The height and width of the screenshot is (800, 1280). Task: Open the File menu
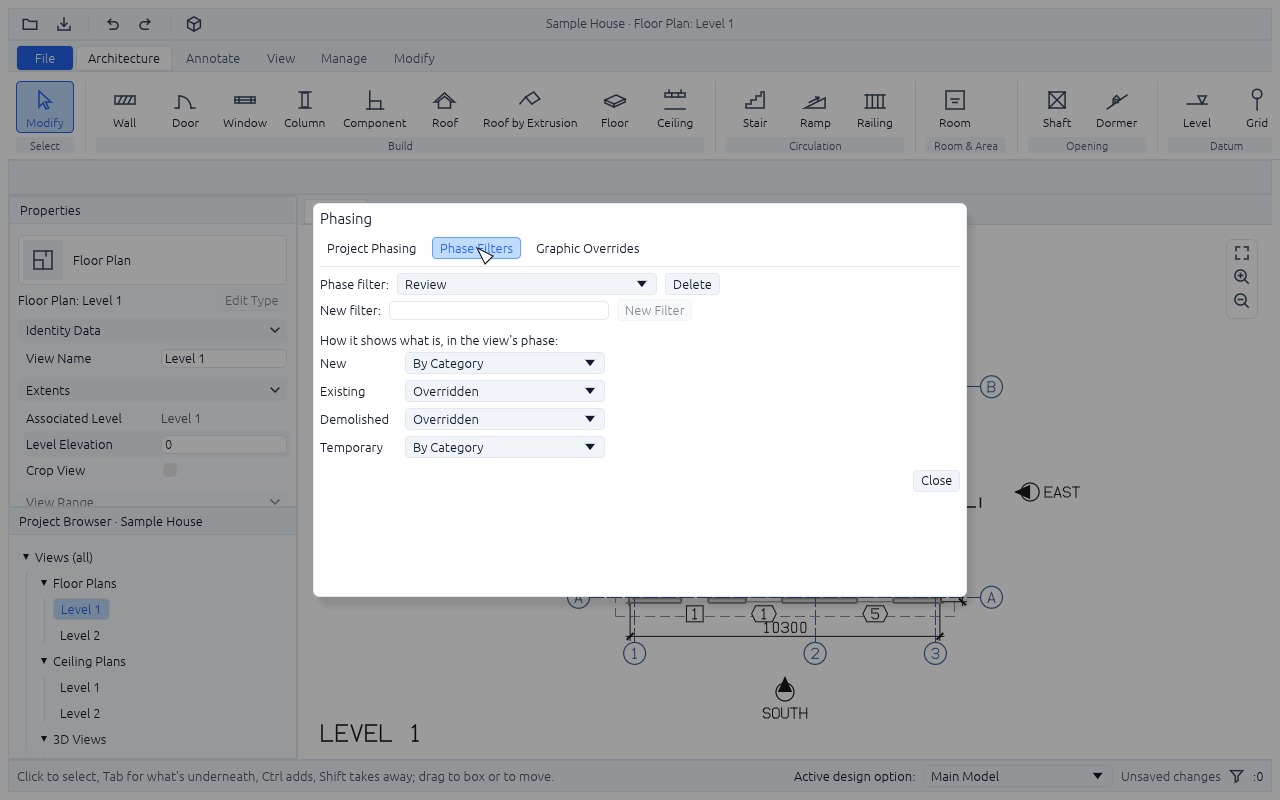(45, 58)
